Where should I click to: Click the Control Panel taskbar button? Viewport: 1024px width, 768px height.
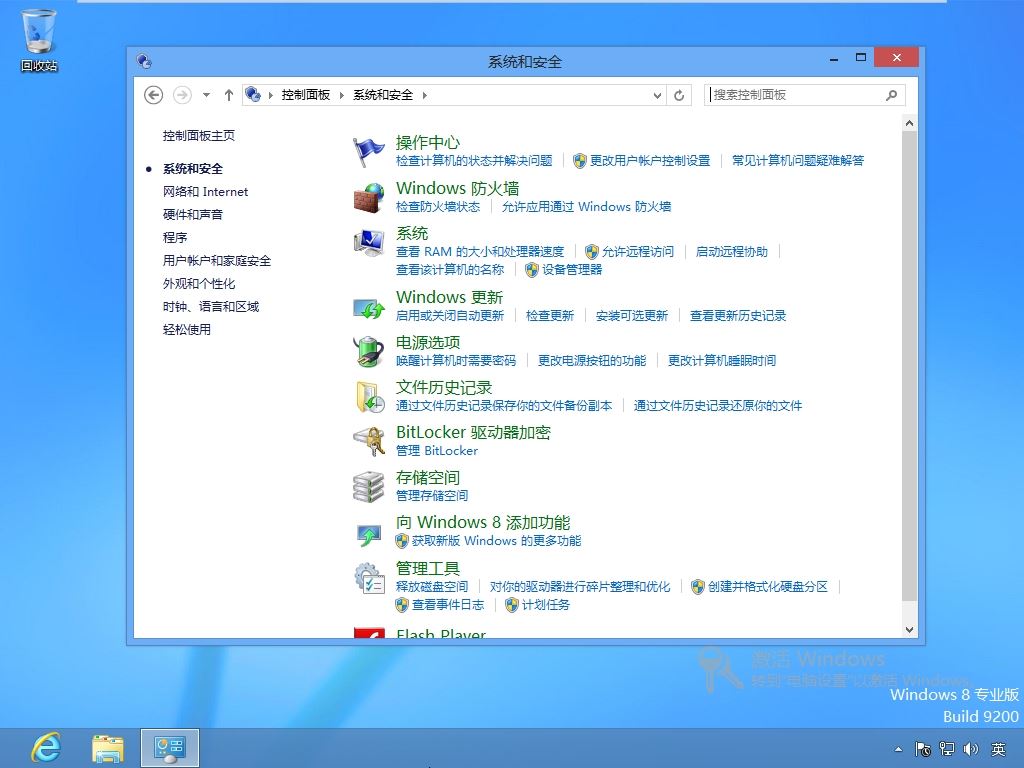[170, 748]
